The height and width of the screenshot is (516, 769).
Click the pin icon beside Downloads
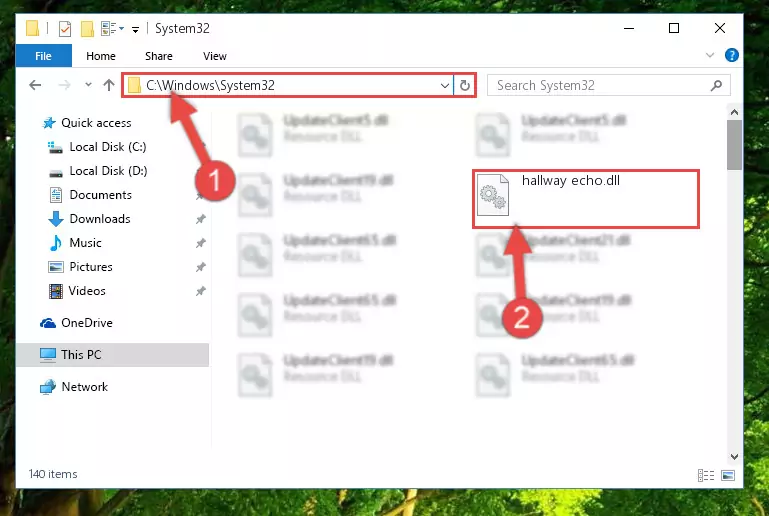tap(201, 219)
